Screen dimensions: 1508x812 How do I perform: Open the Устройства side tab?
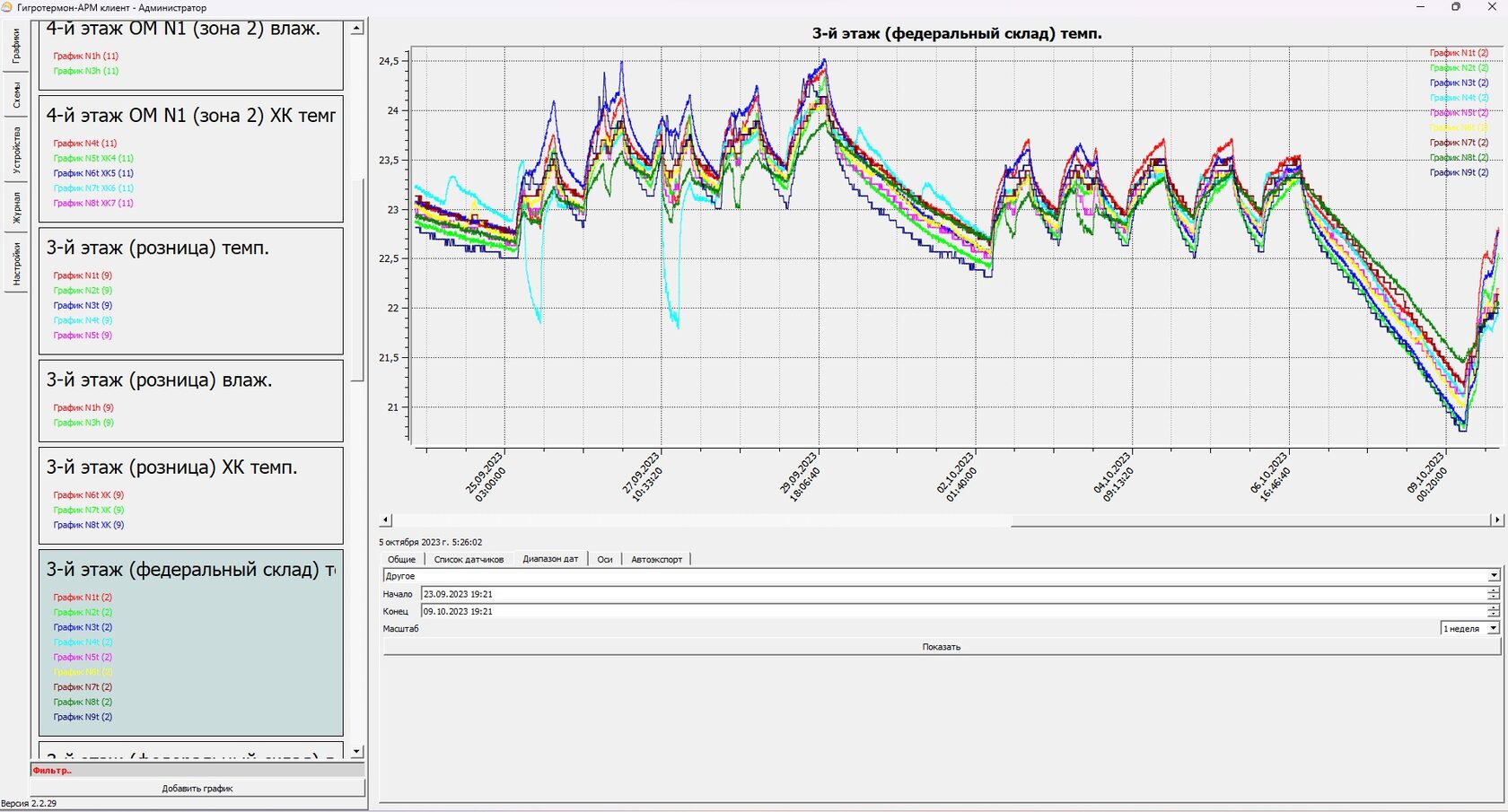16,151
